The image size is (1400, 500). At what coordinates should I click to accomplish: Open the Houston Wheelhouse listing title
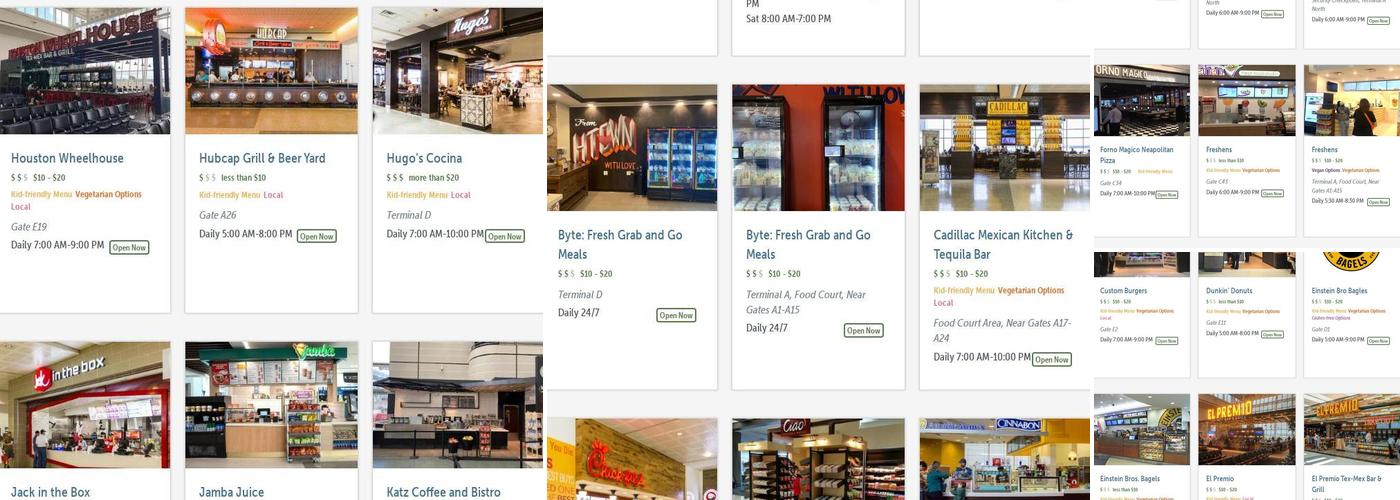click(x=67, y=158)
